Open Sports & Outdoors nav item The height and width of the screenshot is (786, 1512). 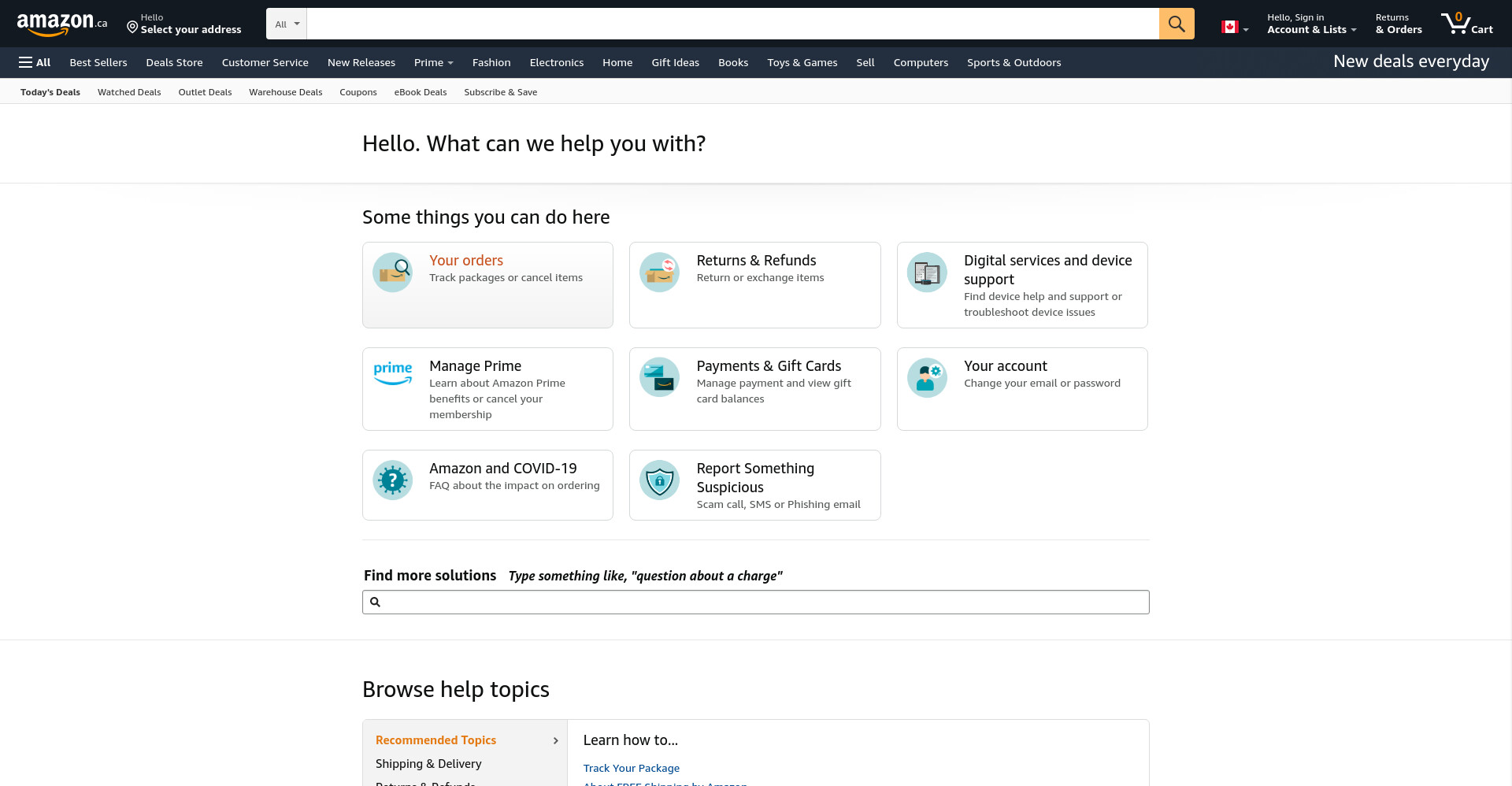click(1014, 62)
